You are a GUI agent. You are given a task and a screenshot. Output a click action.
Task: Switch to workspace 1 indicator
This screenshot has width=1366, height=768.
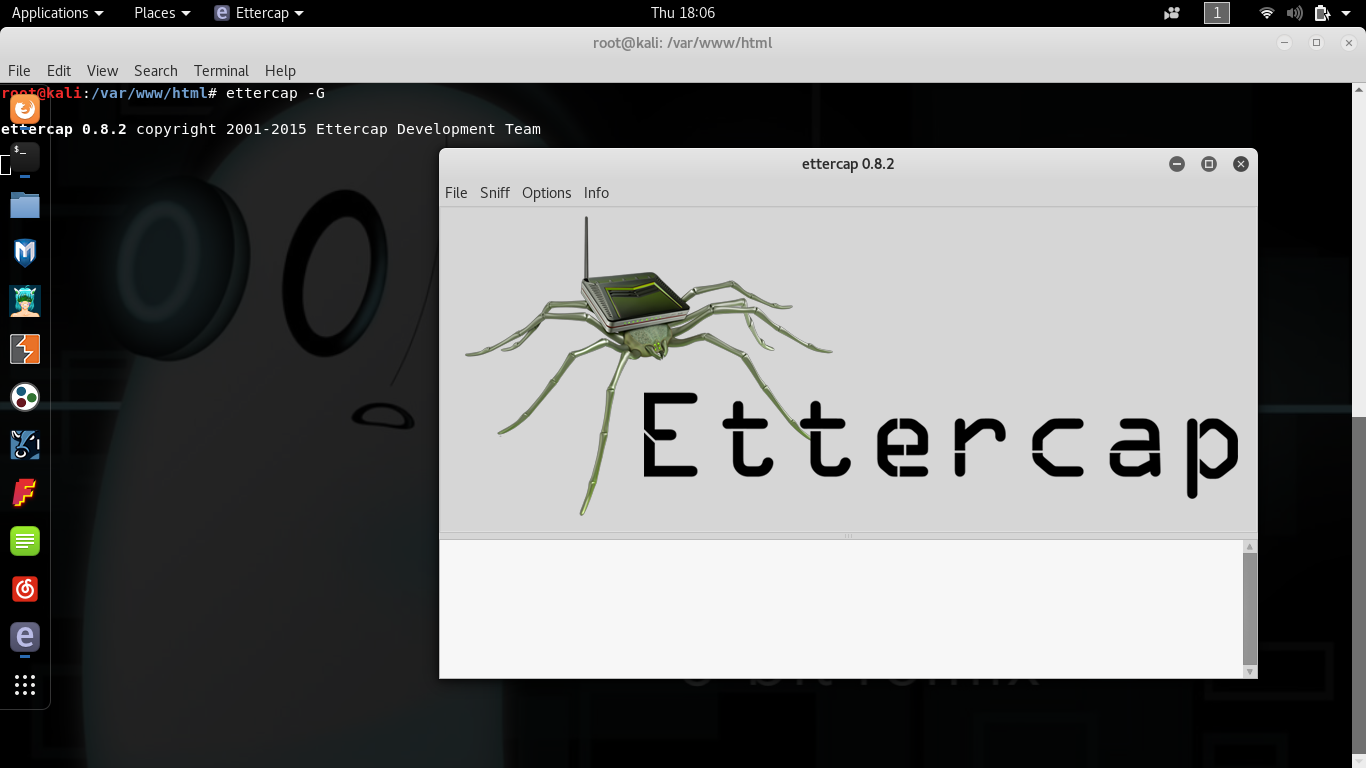pos(1216,13)
